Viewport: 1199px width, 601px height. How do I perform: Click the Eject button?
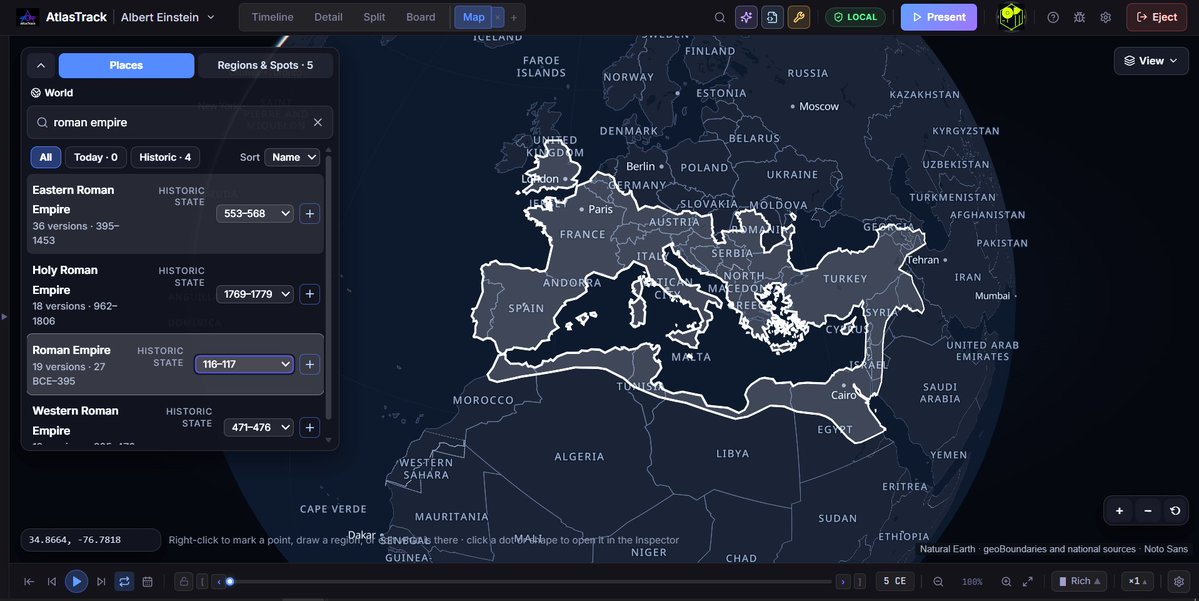[1156, 17]
